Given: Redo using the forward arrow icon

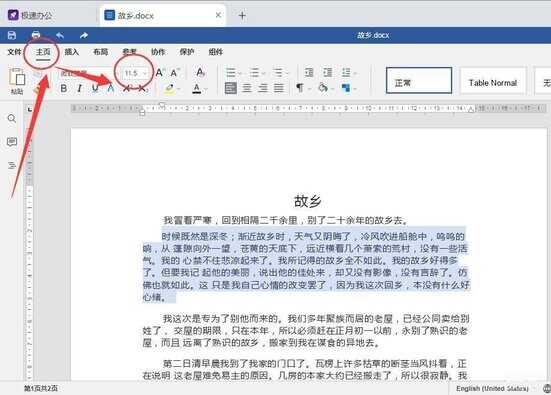Looking at the screenshot, I should 84,35.
